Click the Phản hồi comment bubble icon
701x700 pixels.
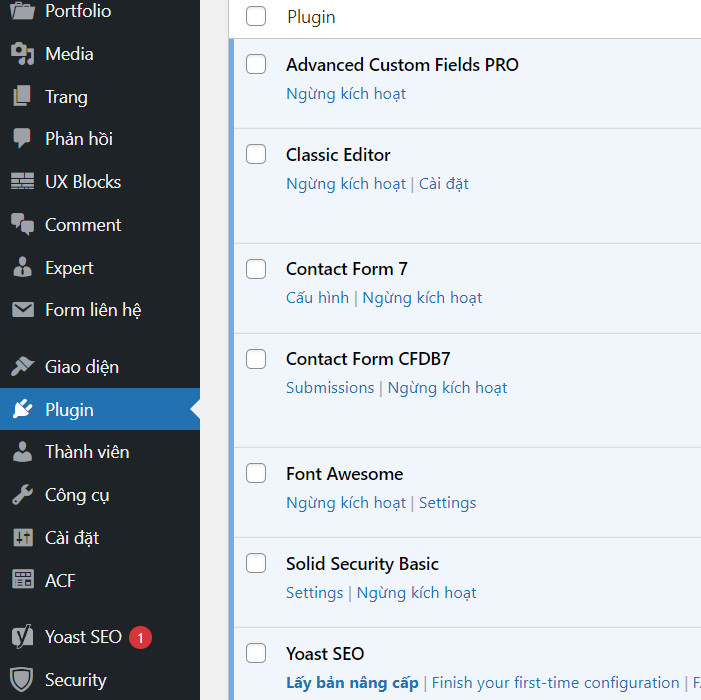(22, 138)
